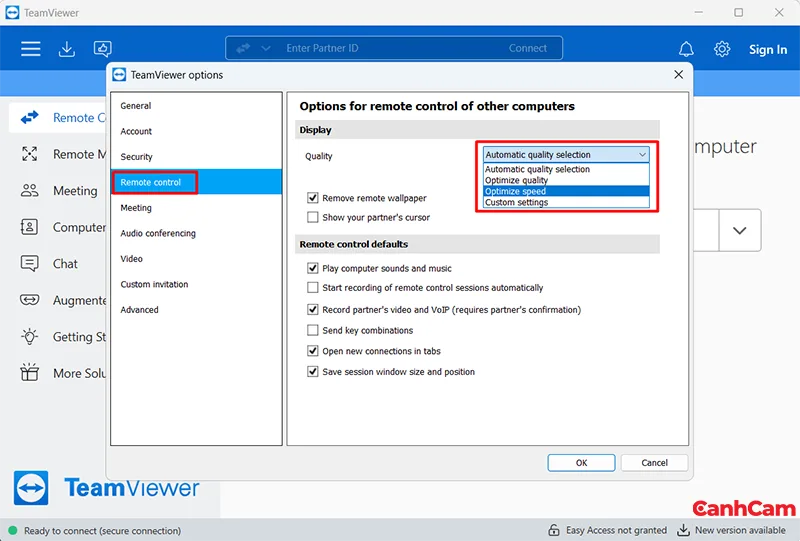Choose Optimize quality option
Image resolution: width=800 pixels, height=541 pixels.
[x=566, y=180]
